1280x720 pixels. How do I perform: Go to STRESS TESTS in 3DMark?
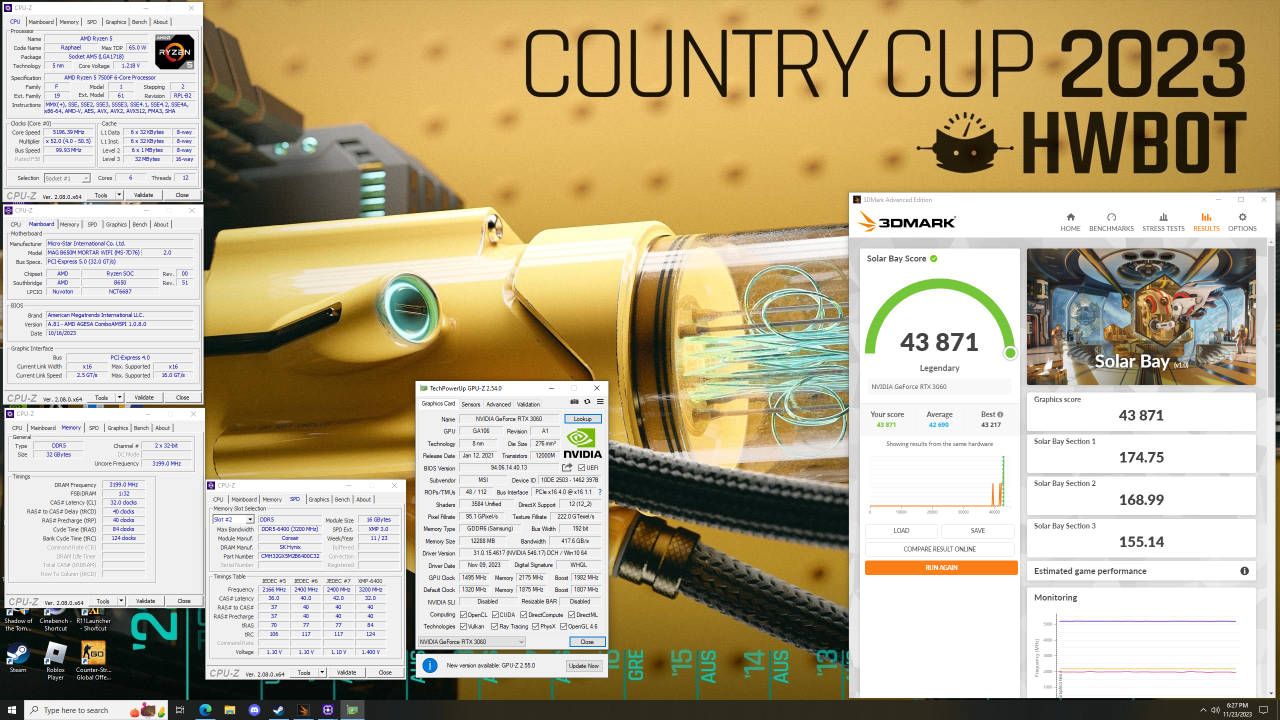pos(1162,222)
